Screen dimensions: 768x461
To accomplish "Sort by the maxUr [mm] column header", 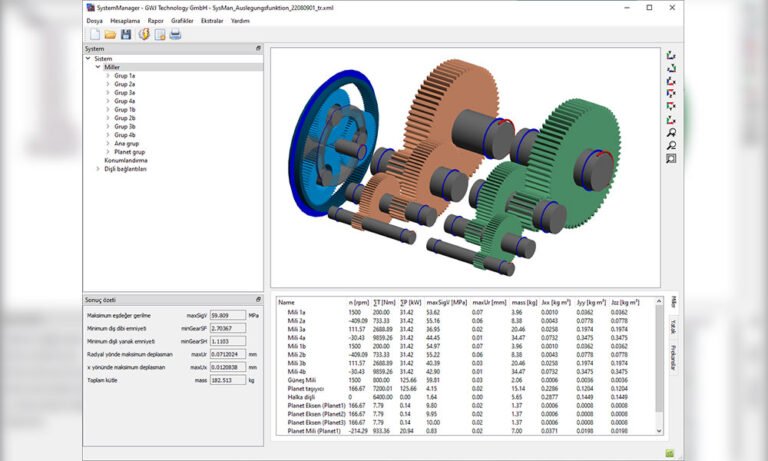I will [x=489, y=302].
